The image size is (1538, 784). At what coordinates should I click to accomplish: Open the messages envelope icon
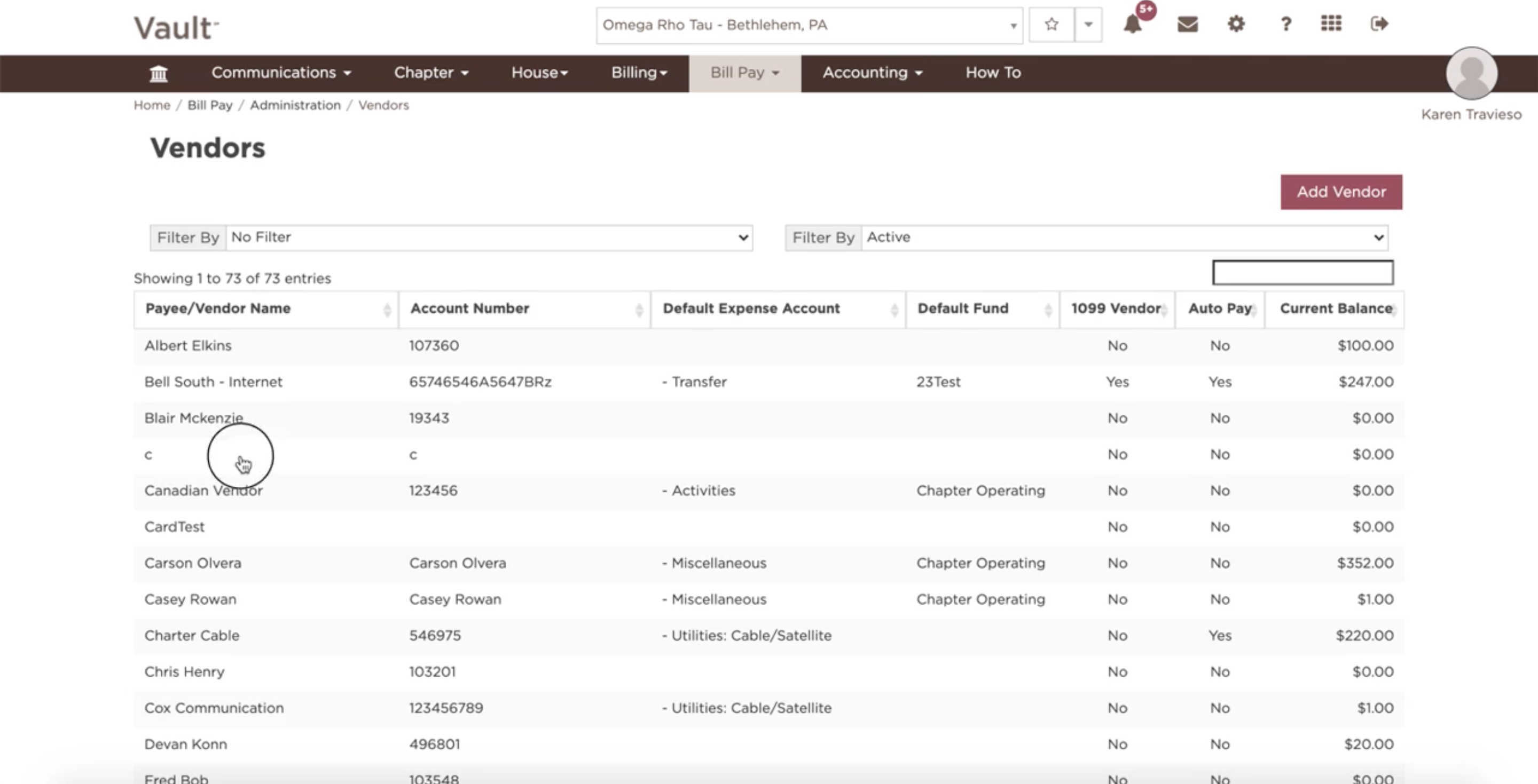click(x=1187, y=25)
